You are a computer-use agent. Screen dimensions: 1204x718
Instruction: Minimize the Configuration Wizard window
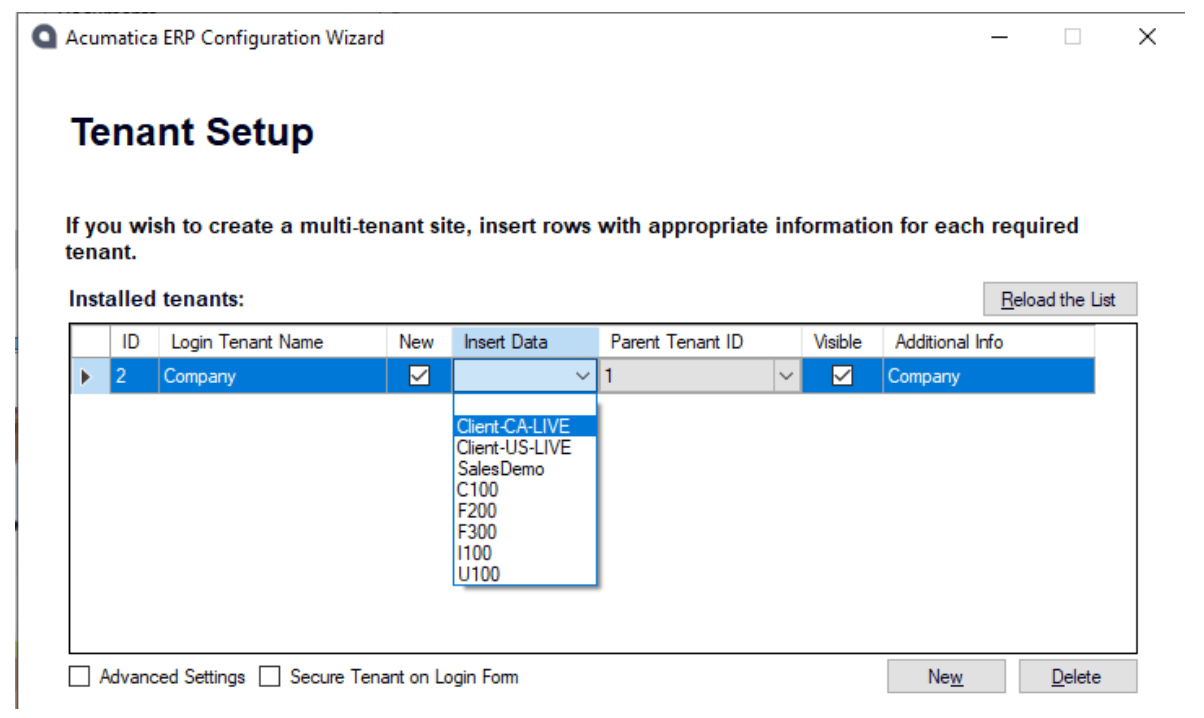999,38
